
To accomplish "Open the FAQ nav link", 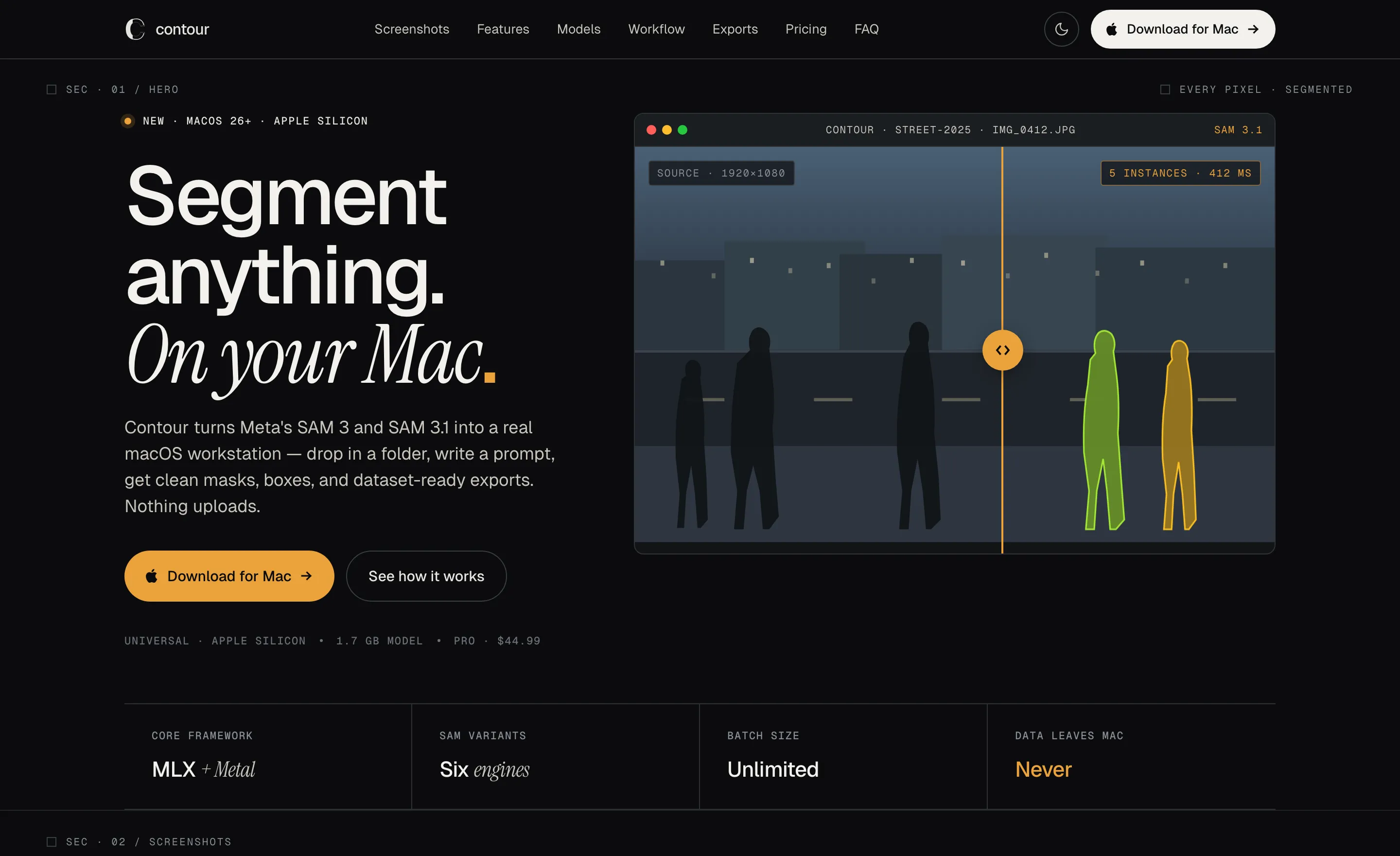I will click(866, 29).
